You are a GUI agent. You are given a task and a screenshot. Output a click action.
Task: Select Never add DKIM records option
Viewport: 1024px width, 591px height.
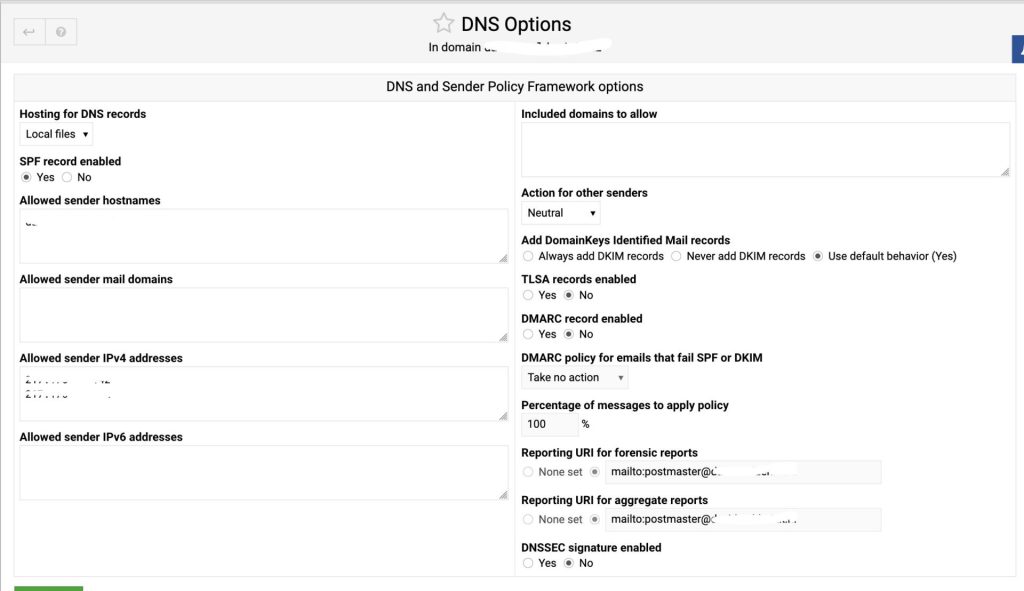click(x=676, y=256)
